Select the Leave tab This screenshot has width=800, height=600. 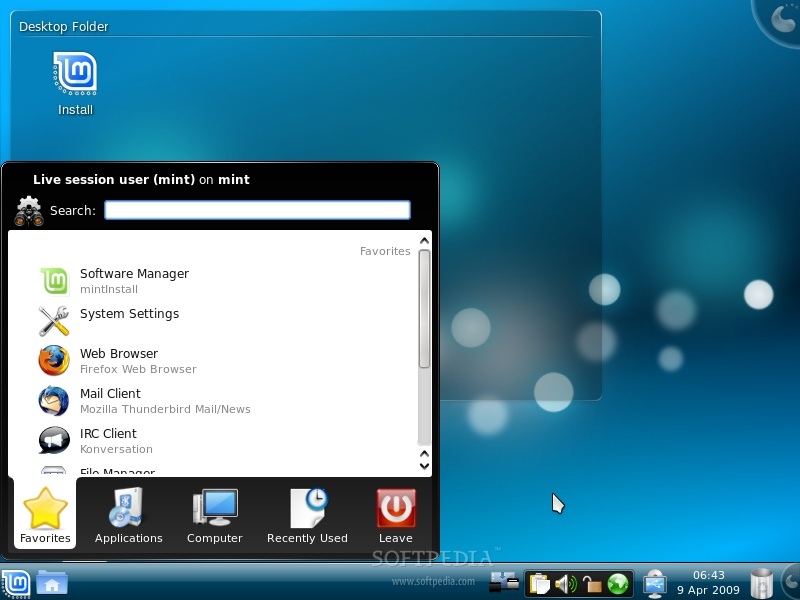coord(395,516)
